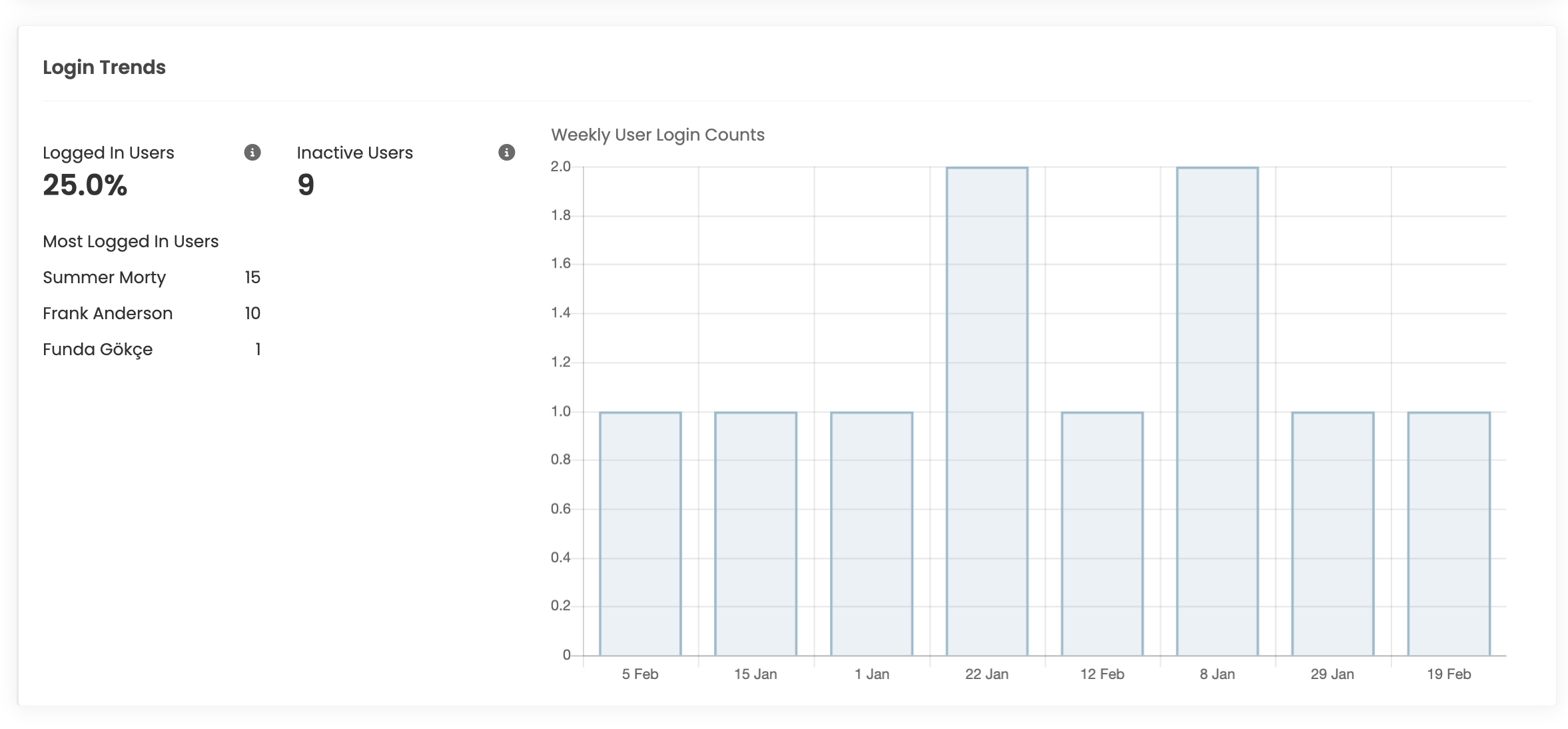Select the 15 Jan bar
Viewport: 1568px width, 729px height.
(x=755, y=533)
